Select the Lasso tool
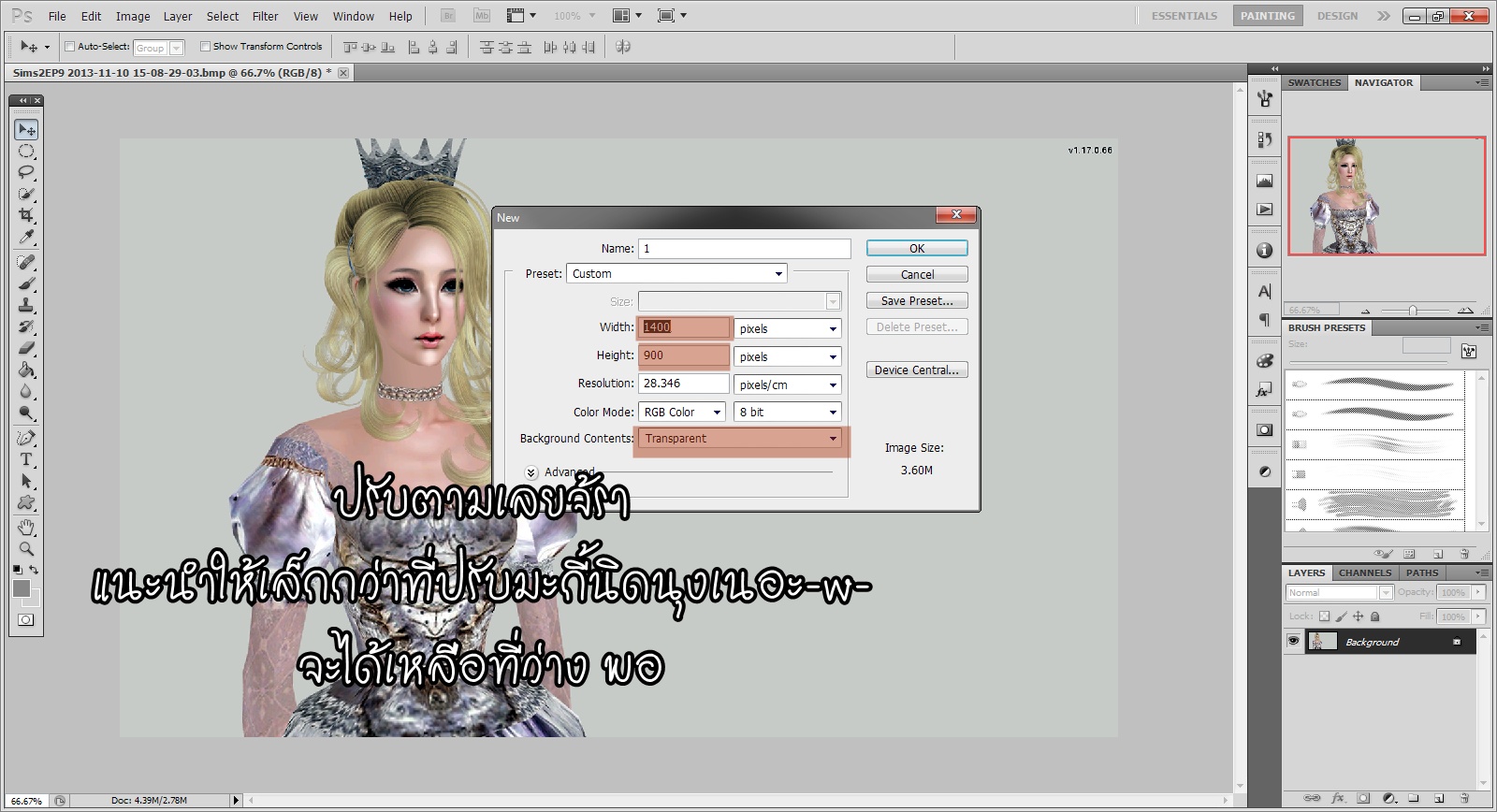Screen dimensions: 1497x812 click(x=26, y=172)
